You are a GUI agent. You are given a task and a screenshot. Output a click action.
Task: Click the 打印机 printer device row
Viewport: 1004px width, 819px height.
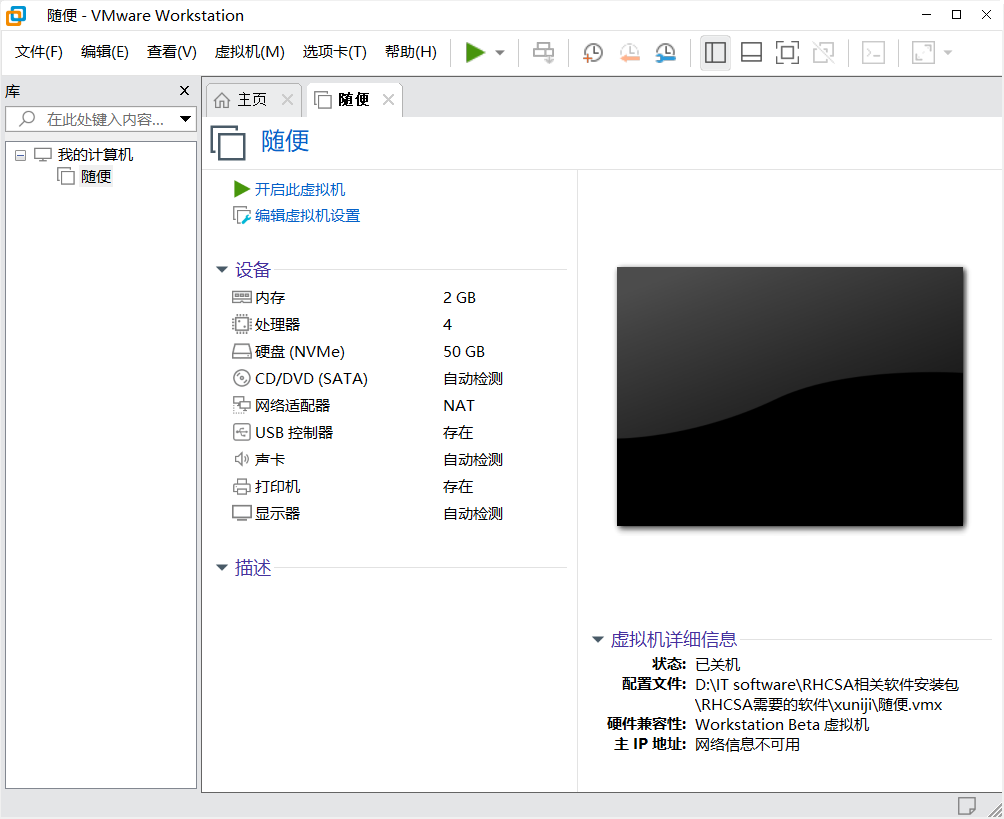(368, 487)
